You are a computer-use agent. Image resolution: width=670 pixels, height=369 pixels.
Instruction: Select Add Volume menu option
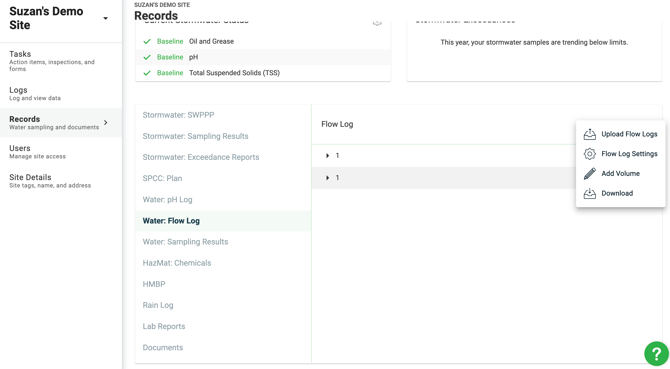620,173
